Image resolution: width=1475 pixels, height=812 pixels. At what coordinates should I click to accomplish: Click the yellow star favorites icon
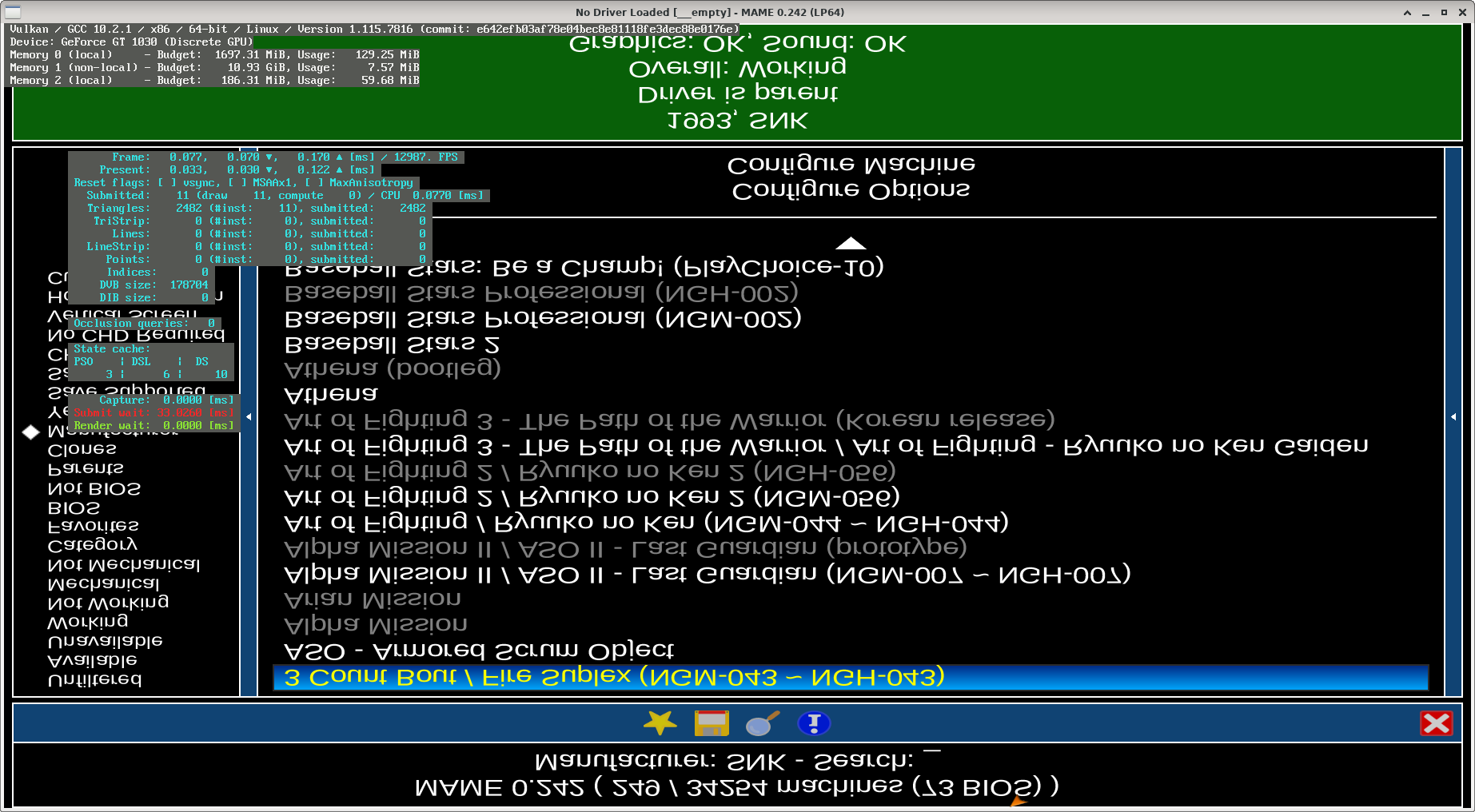point(660,723)
